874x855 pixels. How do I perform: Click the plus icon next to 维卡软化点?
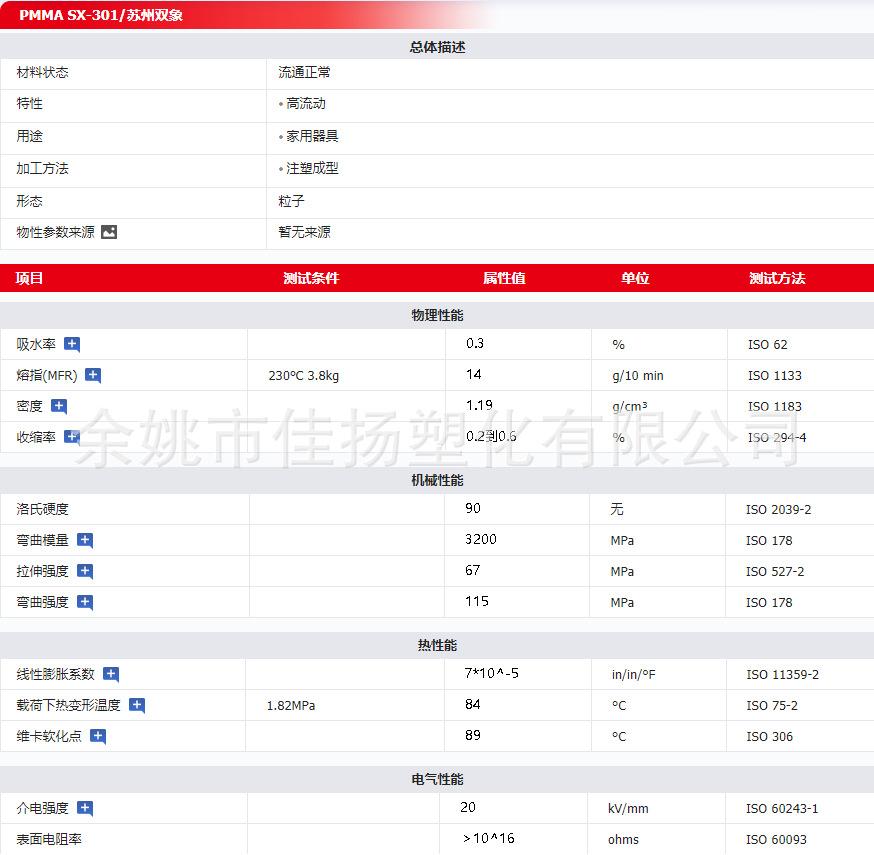tap(98, 736)
